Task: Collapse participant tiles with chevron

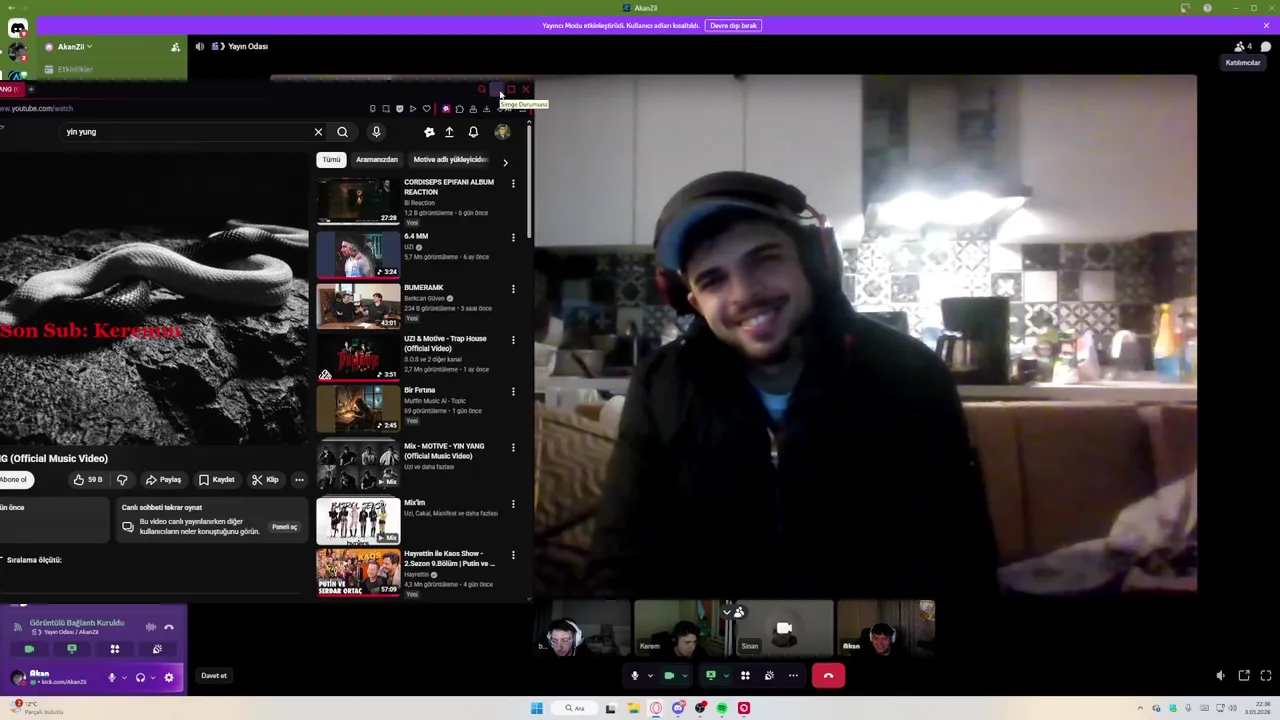Action: (727, 612)
